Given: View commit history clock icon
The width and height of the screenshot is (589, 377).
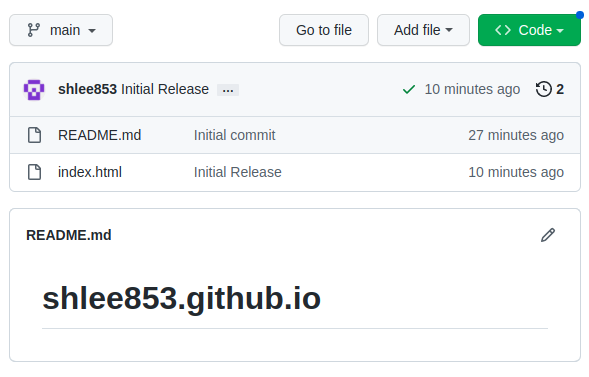Looking at the screenshot, I should (544, 89).
